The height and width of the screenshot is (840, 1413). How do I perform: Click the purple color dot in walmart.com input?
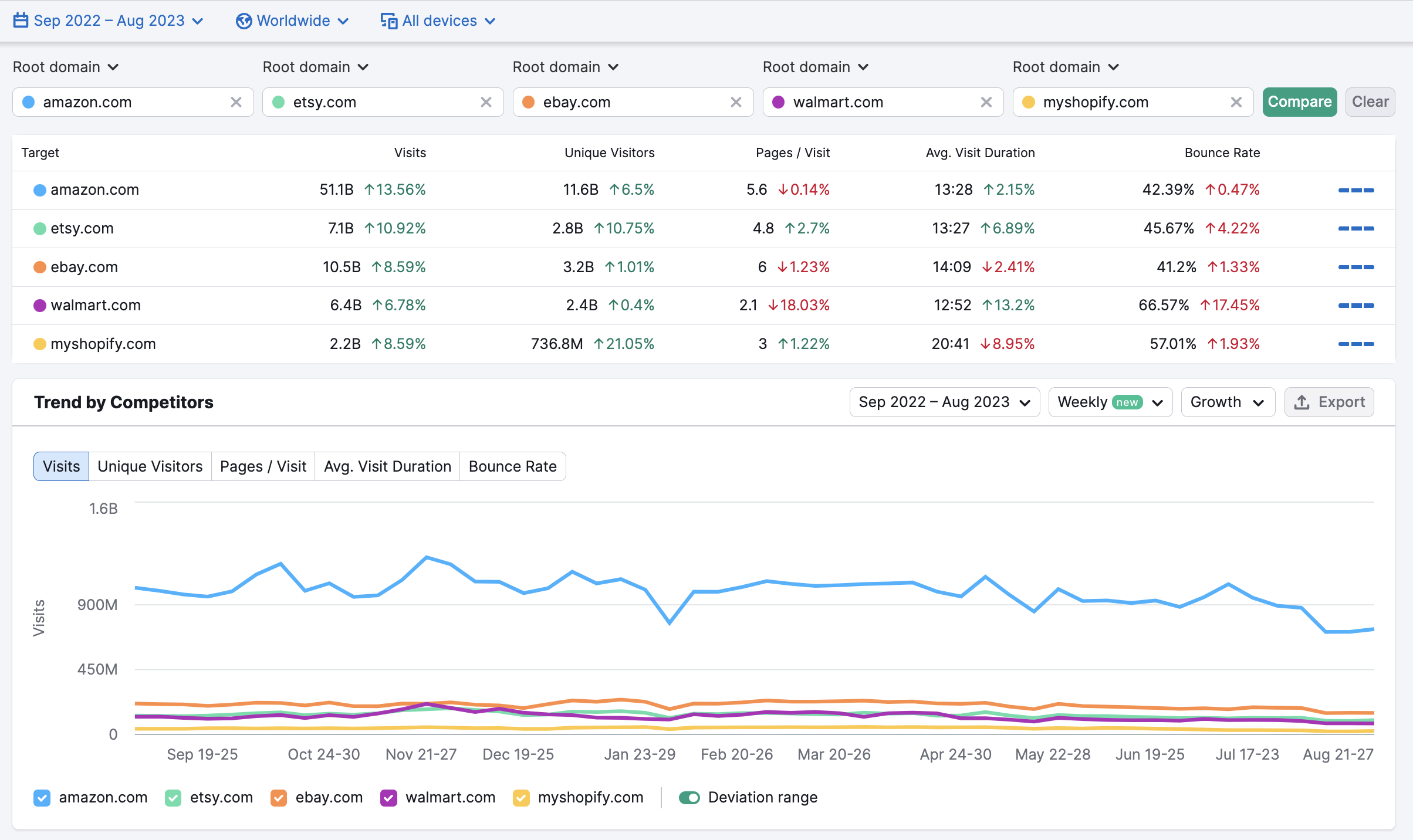(778, 102)
